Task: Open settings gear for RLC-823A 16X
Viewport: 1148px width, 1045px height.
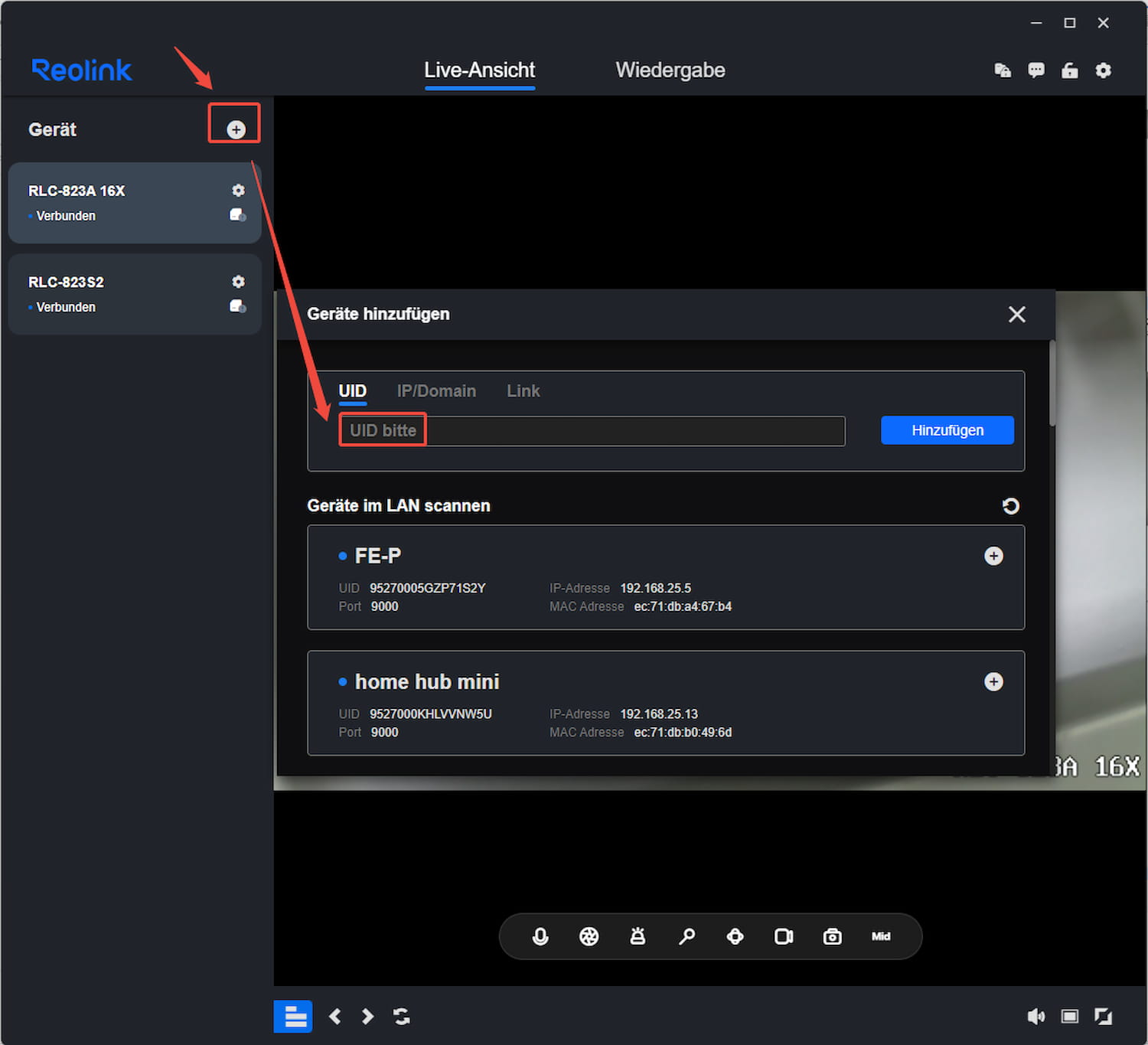Action: [238, 190]
